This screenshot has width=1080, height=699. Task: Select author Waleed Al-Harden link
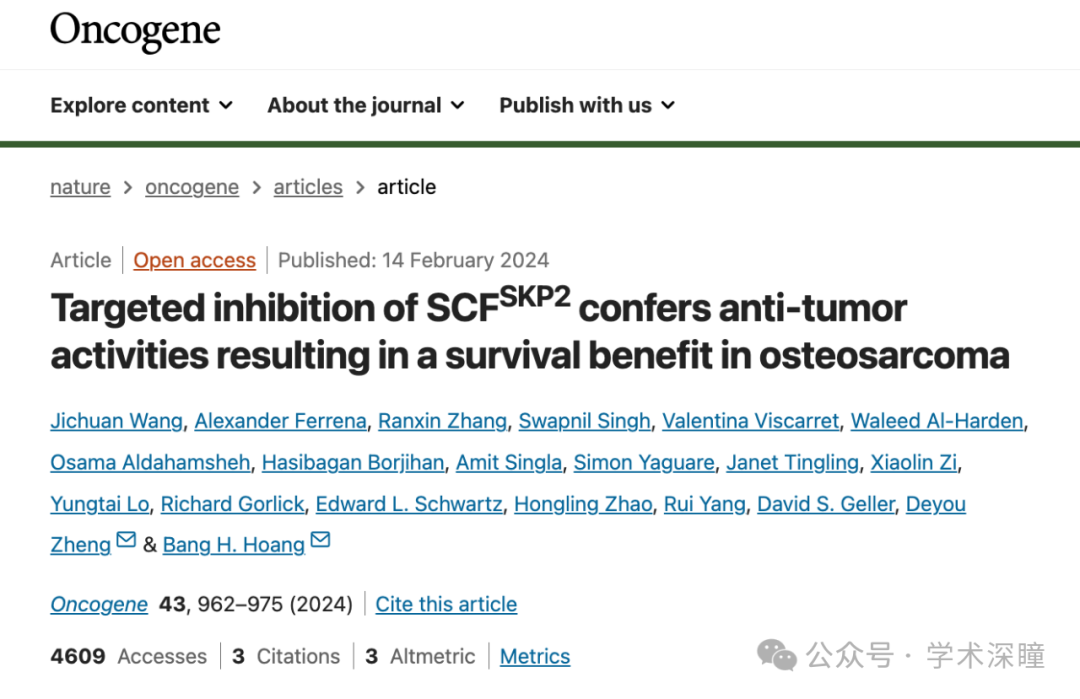click(x=937, y=421)
